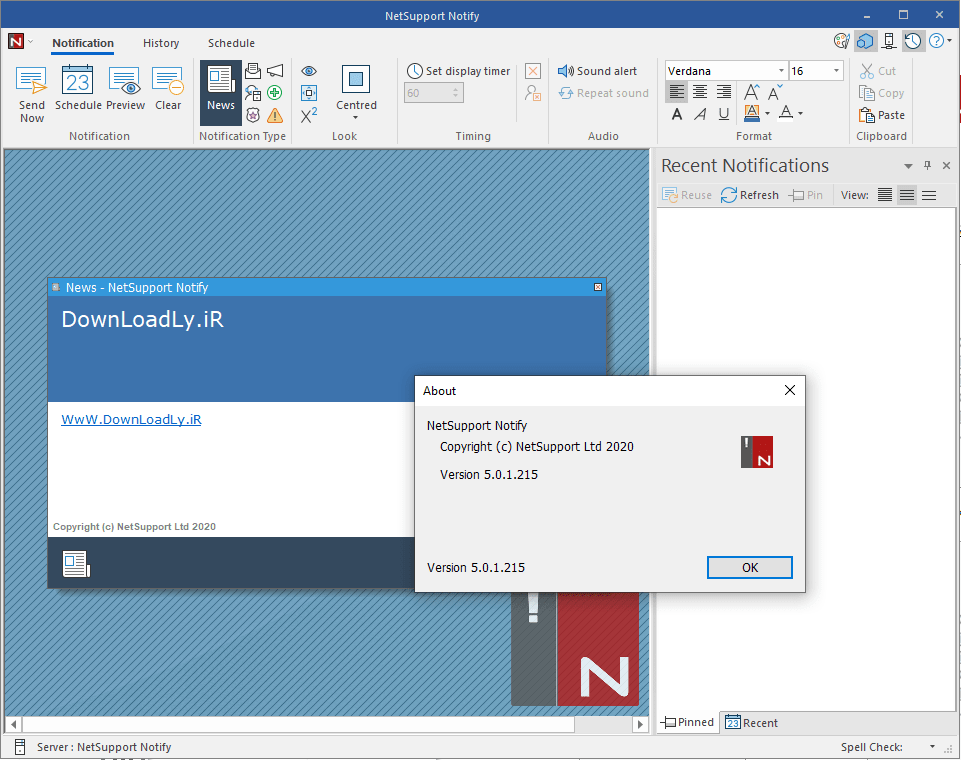Click the resize-to-fit look icon
Viewport: 961px width, 760px height.
[x=309, y=93]
